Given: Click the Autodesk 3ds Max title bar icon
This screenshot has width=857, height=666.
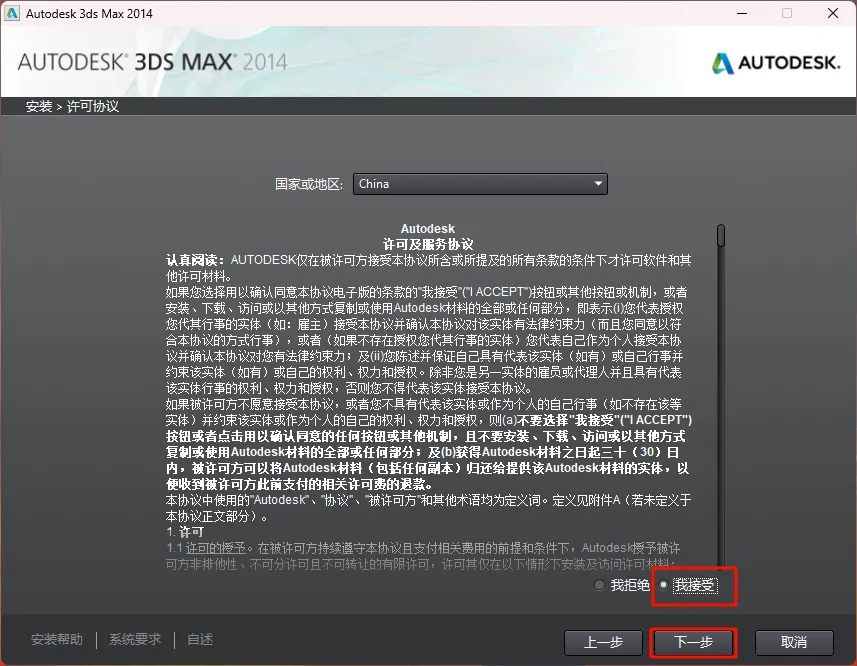Looking at the screenshot, I should [12, 13].
